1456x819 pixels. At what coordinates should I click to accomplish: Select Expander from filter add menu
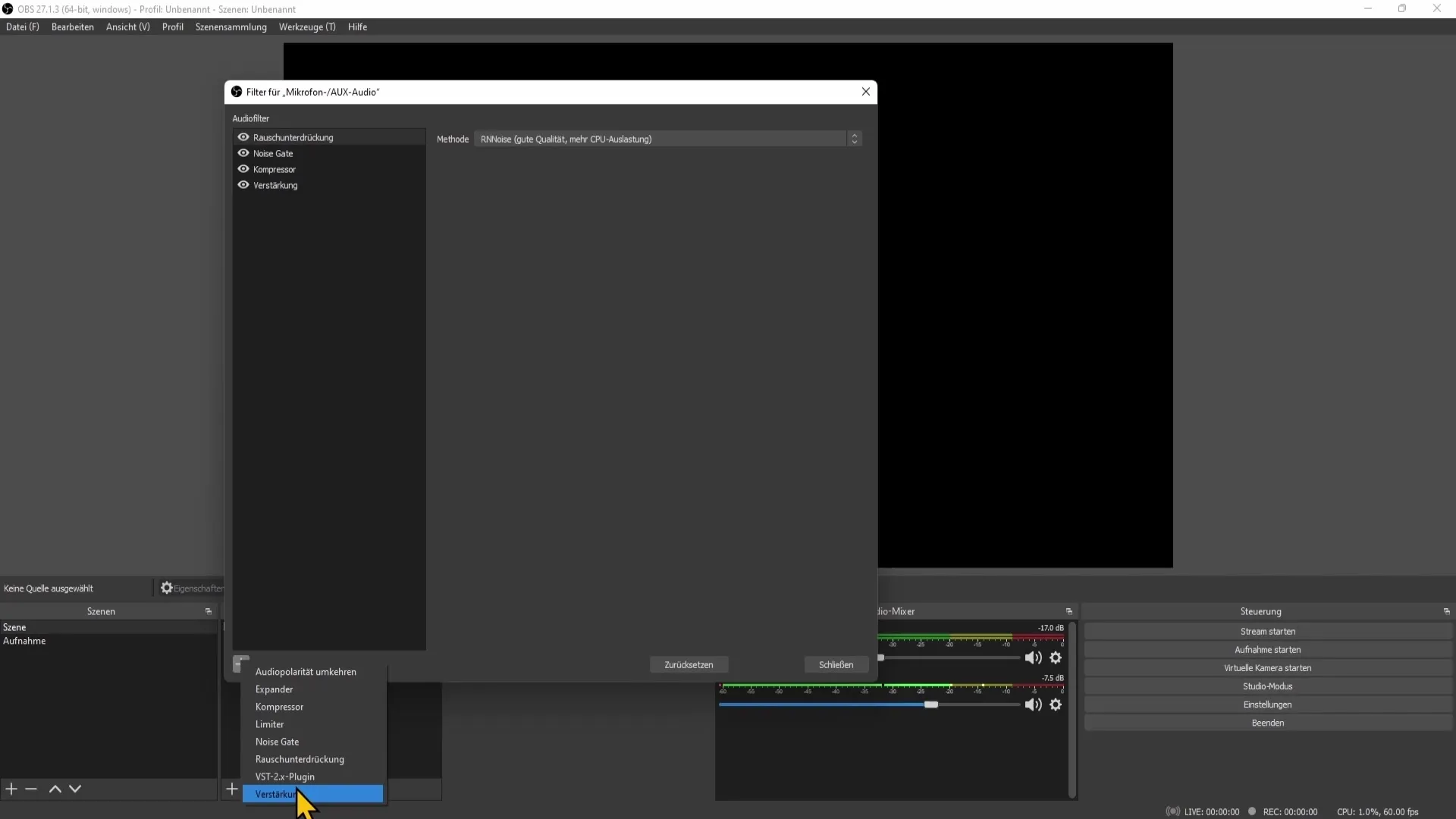275,689
